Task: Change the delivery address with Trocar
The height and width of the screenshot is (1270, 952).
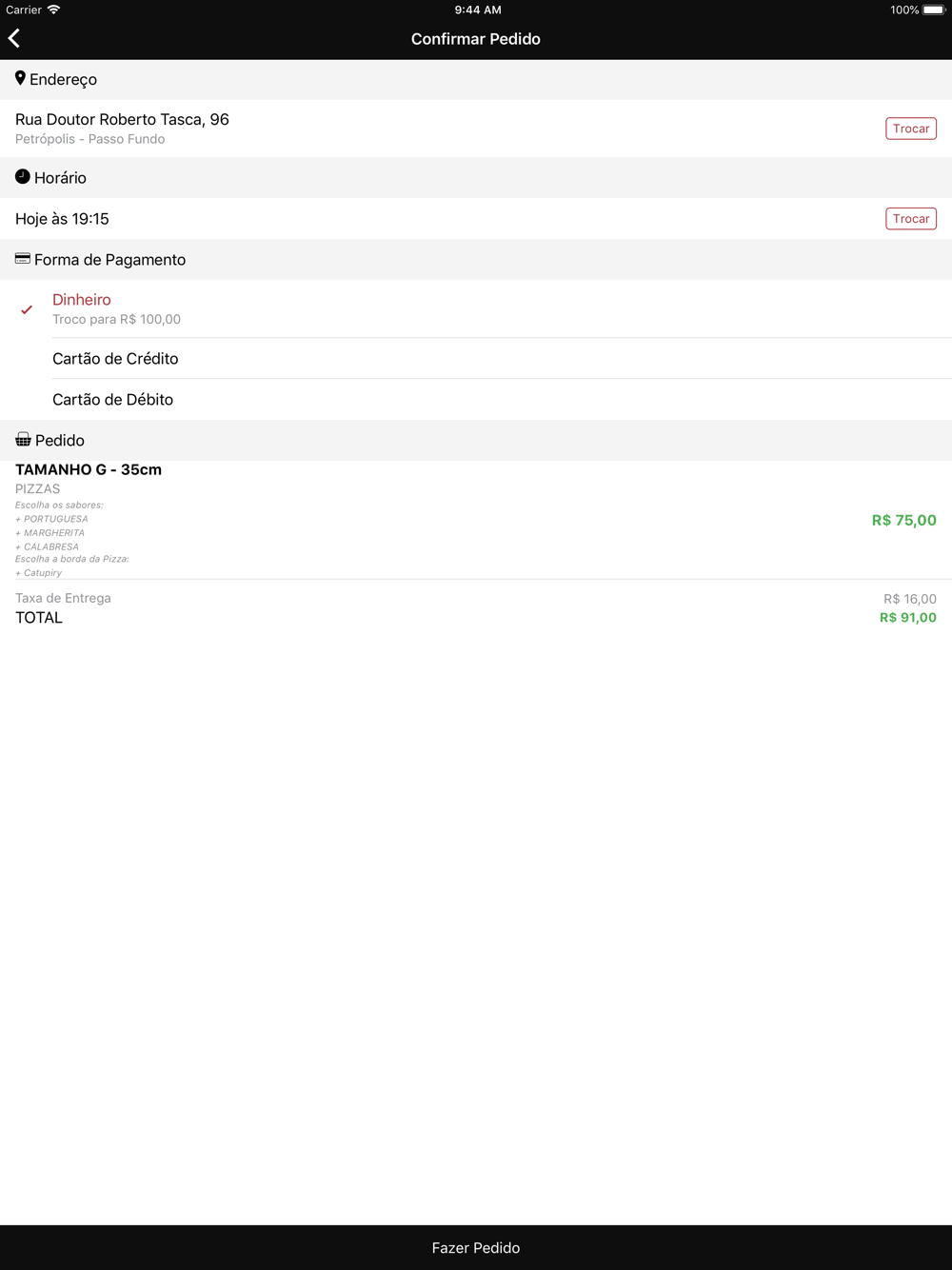Action: (x=911, y=129)
